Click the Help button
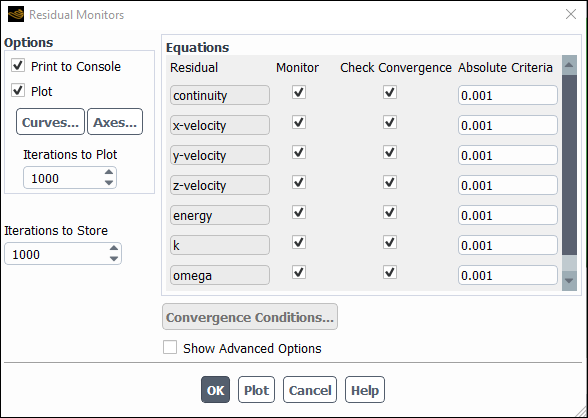Screen dimensions: 588x418 pyautogui.click(x=365, y=390)
